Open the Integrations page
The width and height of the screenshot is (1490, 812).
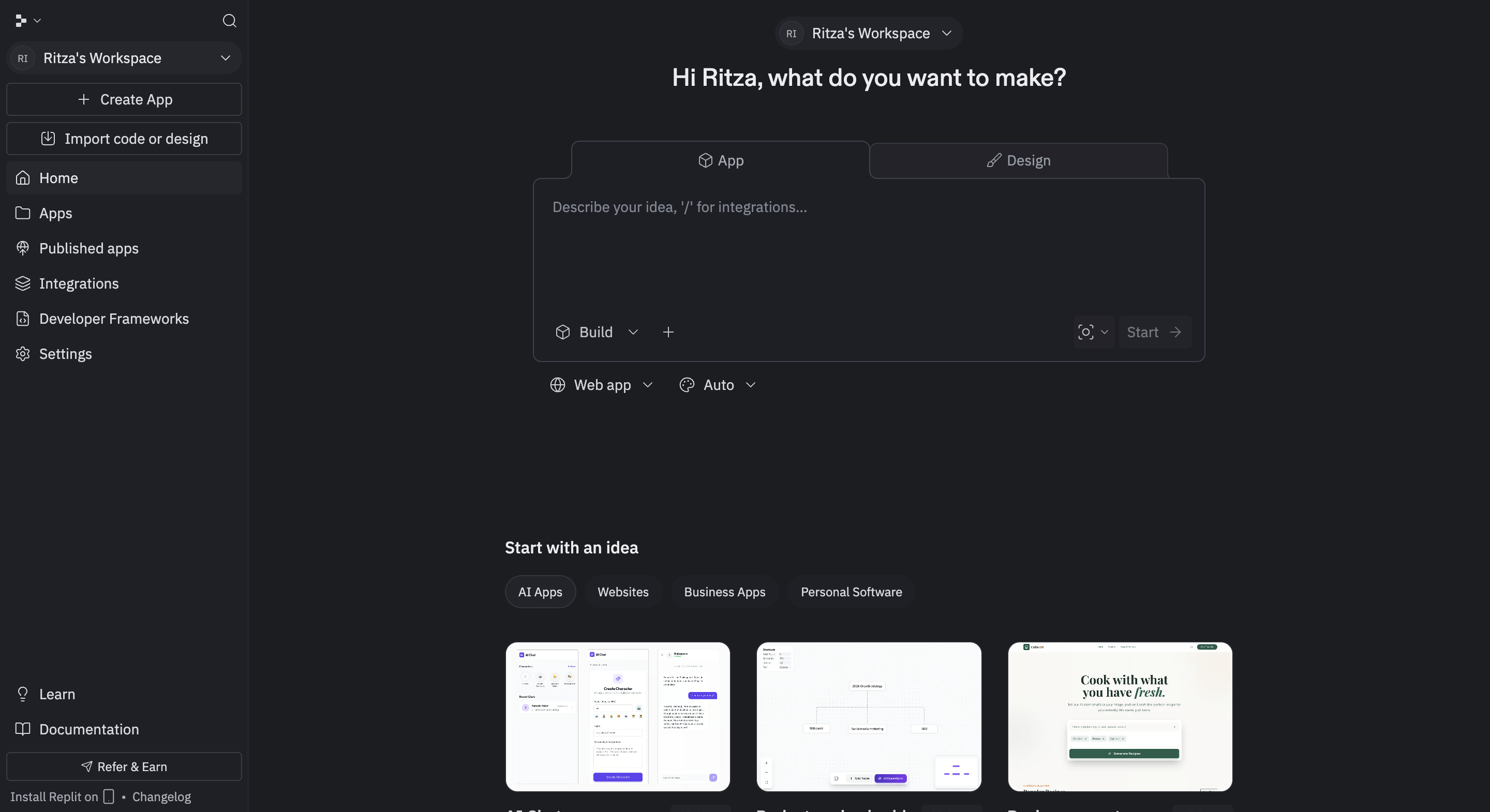point(79,283)
